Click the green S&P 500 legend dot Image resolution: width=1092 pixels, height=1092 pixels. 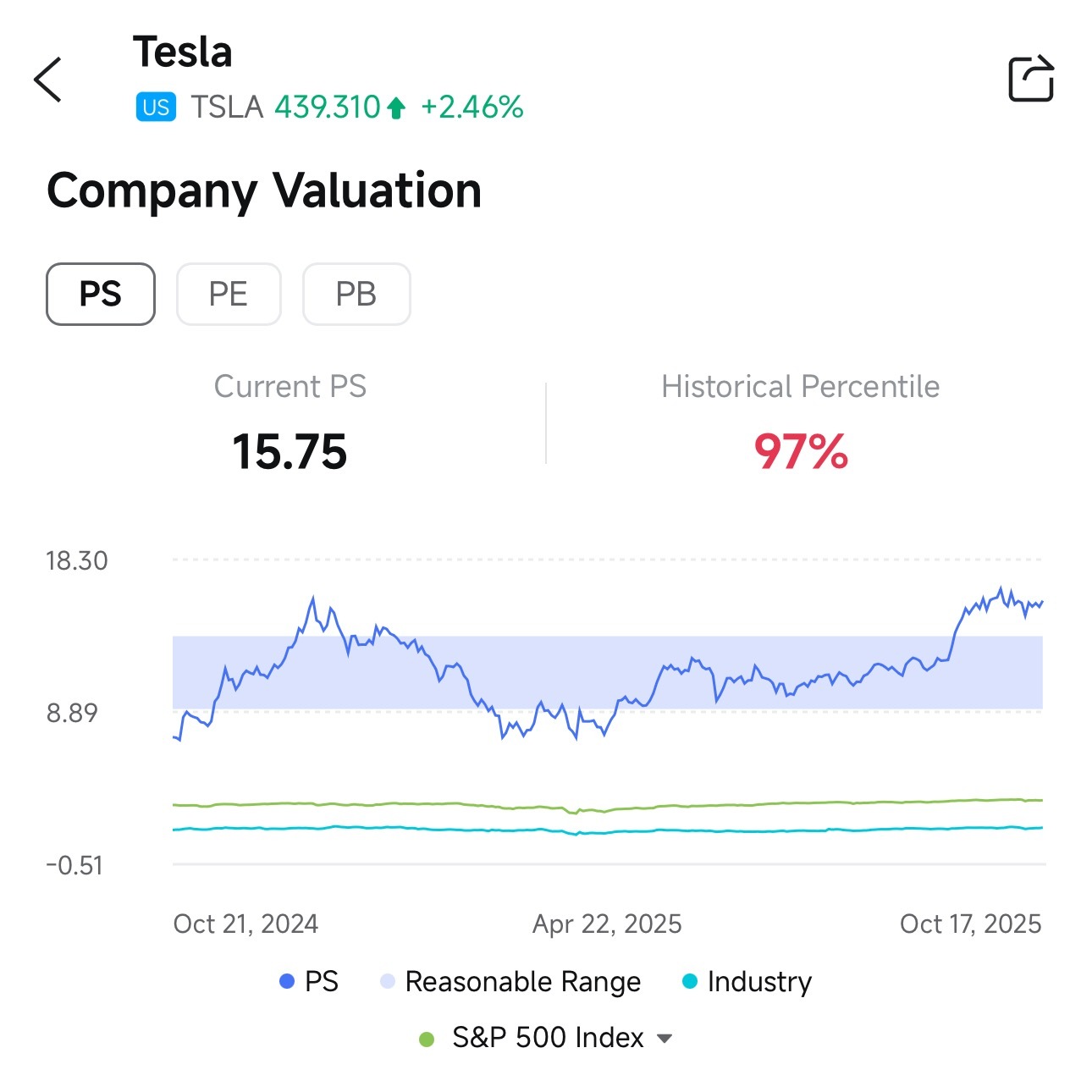point(427,1039)
